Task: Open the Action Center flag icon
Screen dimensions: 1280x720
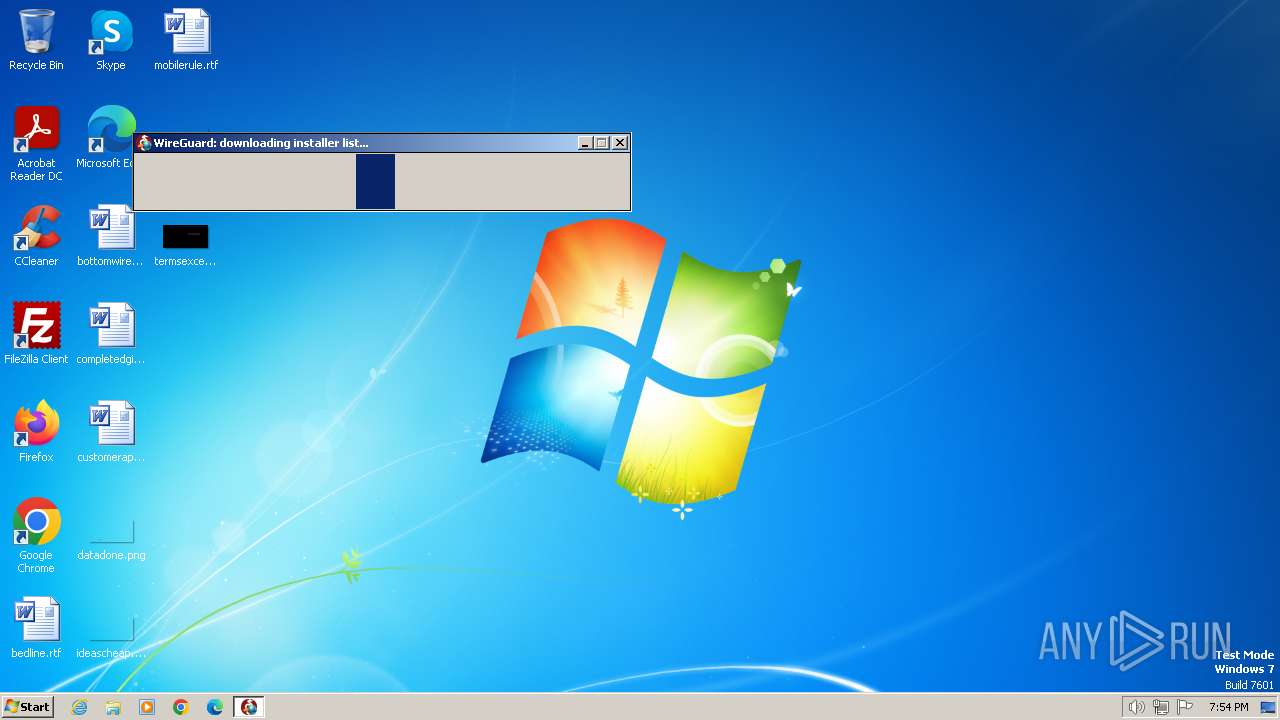Action: 1185,707
